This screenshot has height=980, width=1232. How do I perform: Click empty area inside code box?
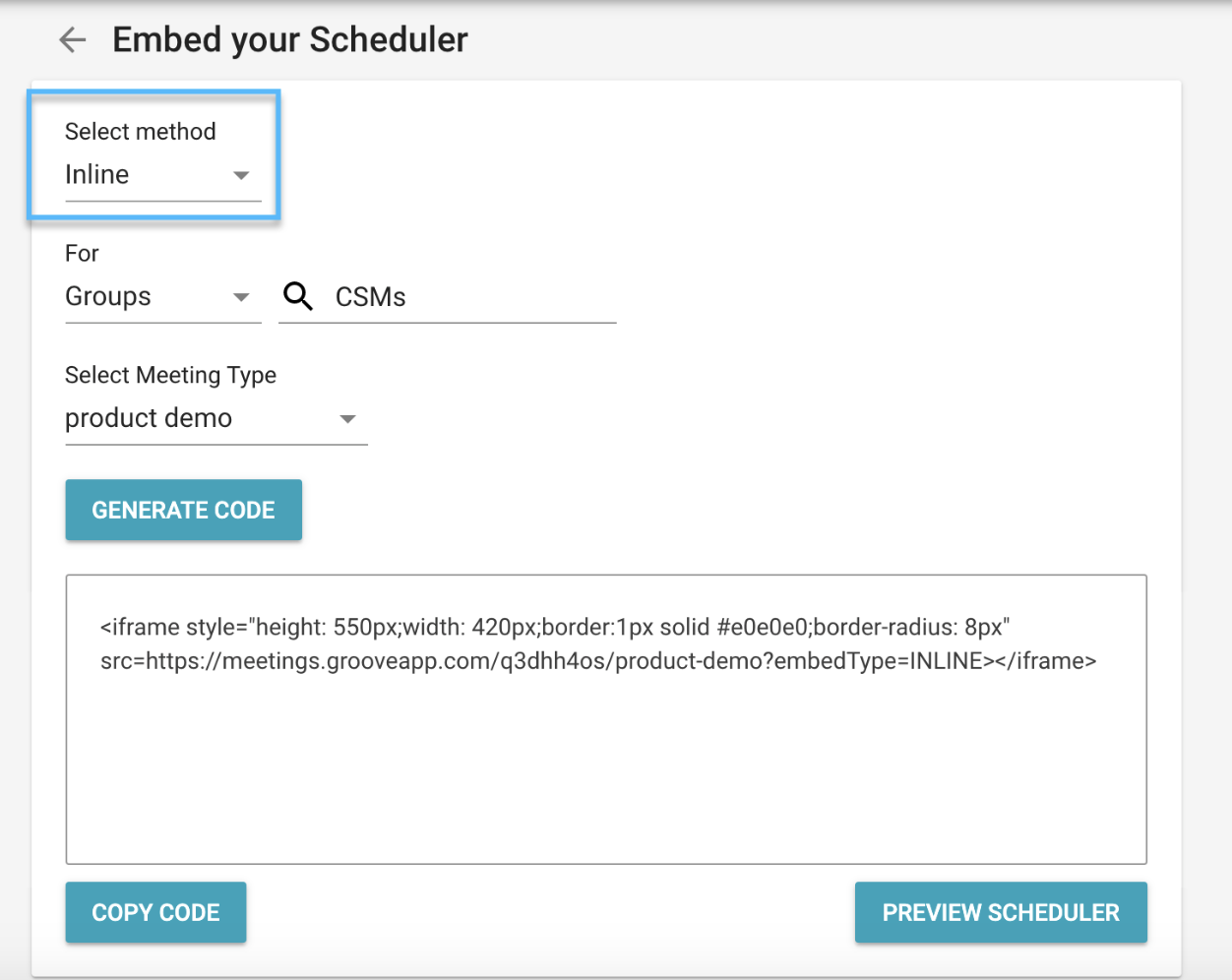pos(606,777)
